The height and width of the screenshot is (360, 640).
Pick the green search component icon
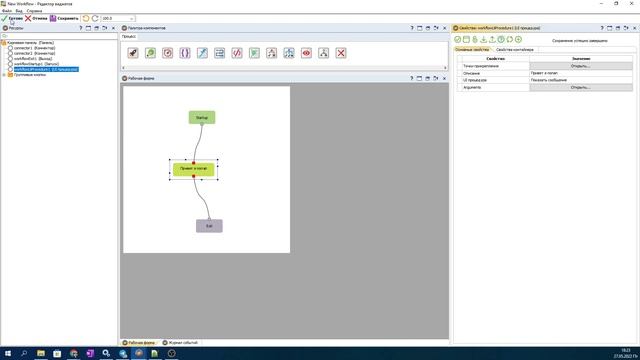(150, 53)
